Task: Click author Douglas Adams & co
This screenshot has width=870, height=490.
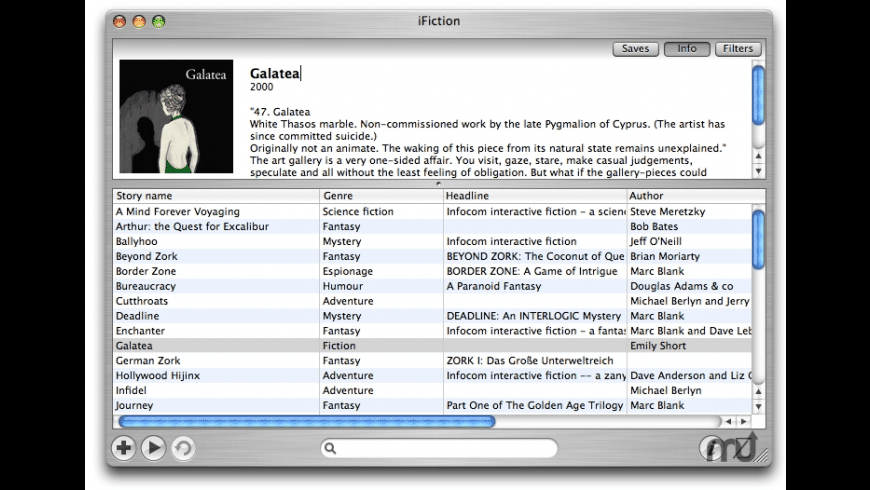Action: tap(681, 286)
